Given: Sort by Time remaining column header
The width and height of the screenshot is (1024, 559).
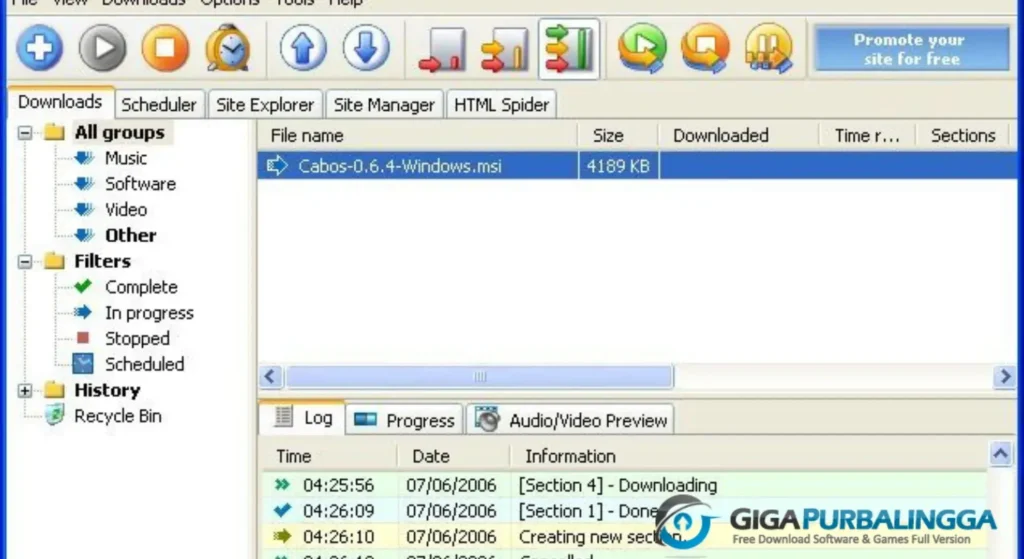Looking at the screenshot, I should pos(867,136).
